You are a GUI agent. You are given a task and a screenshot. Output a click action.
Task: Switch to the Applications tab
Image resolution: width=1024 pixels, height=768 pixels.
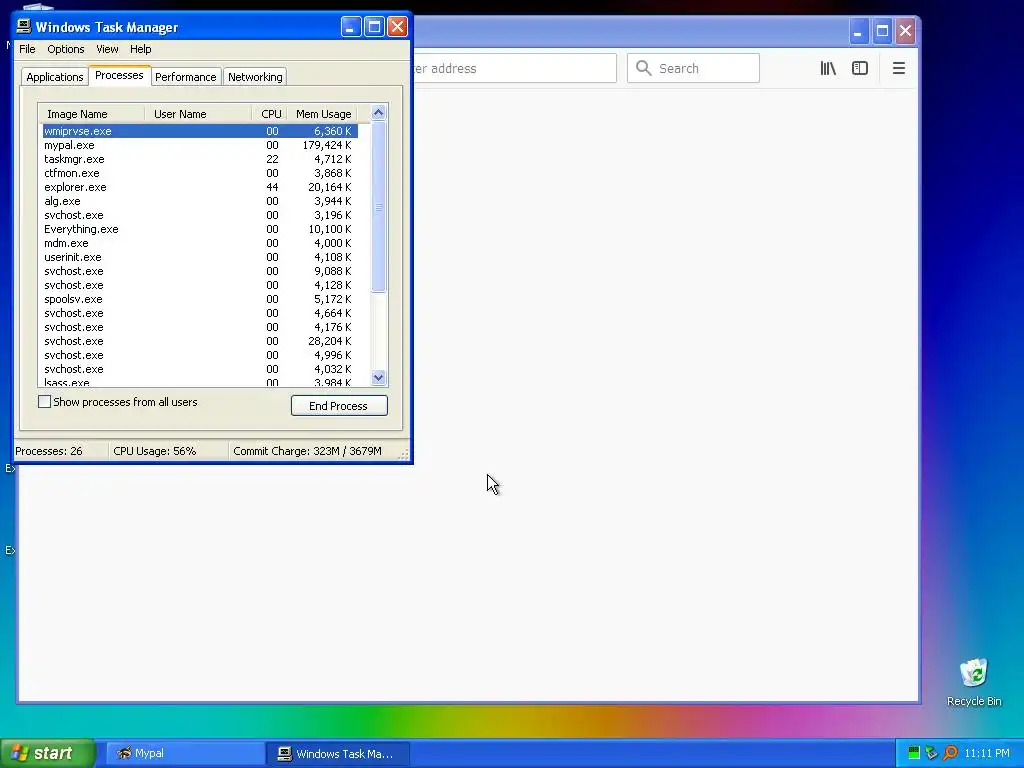click(55, 77)
